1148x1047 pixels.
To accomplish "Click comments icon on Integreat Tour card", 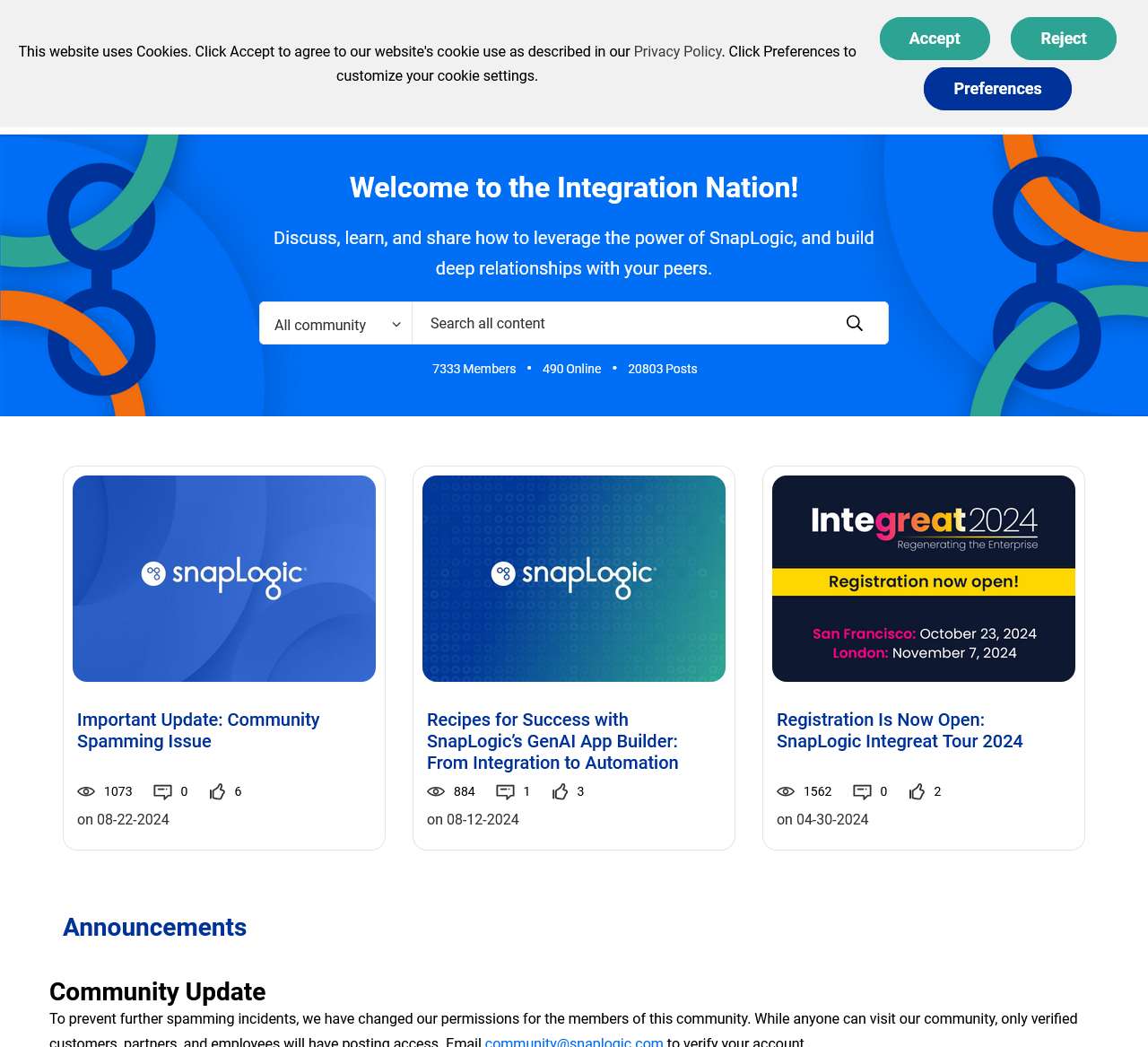I will 862,791.
